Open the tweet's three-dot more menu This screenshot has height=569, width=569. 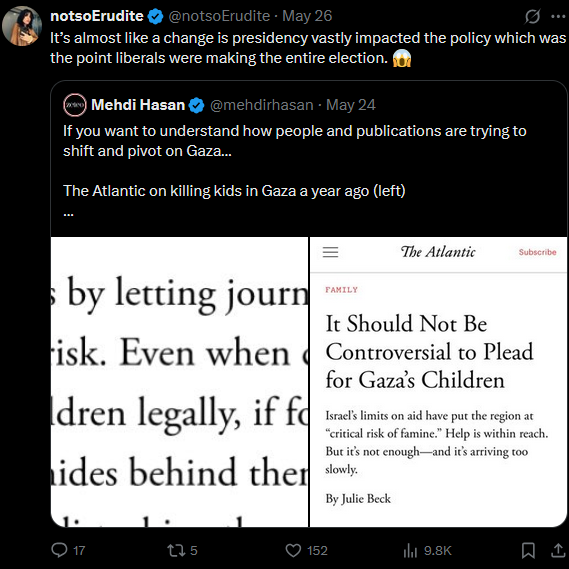[x=558, y=16]
